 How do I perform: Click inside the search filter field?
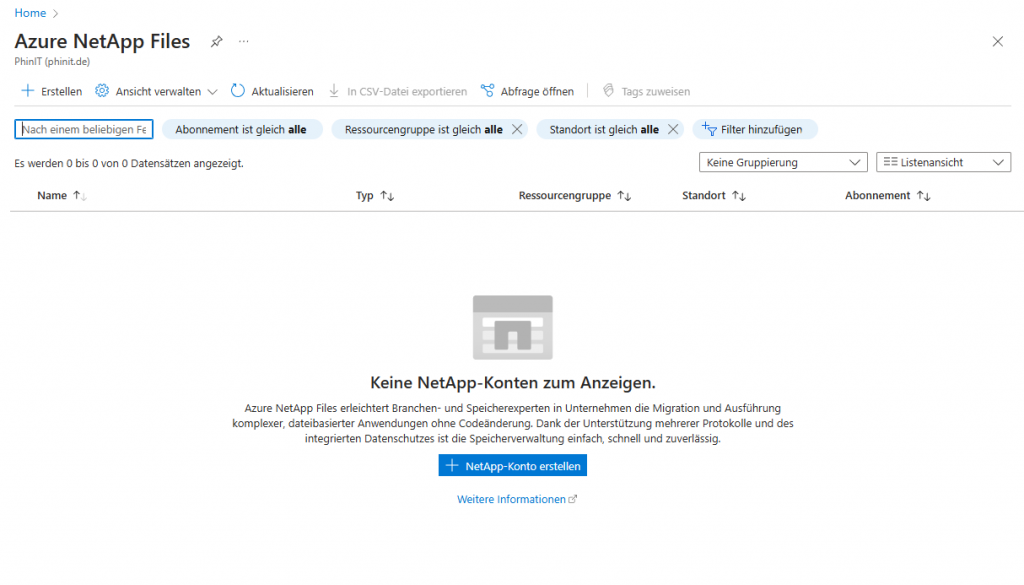point(83,128)
